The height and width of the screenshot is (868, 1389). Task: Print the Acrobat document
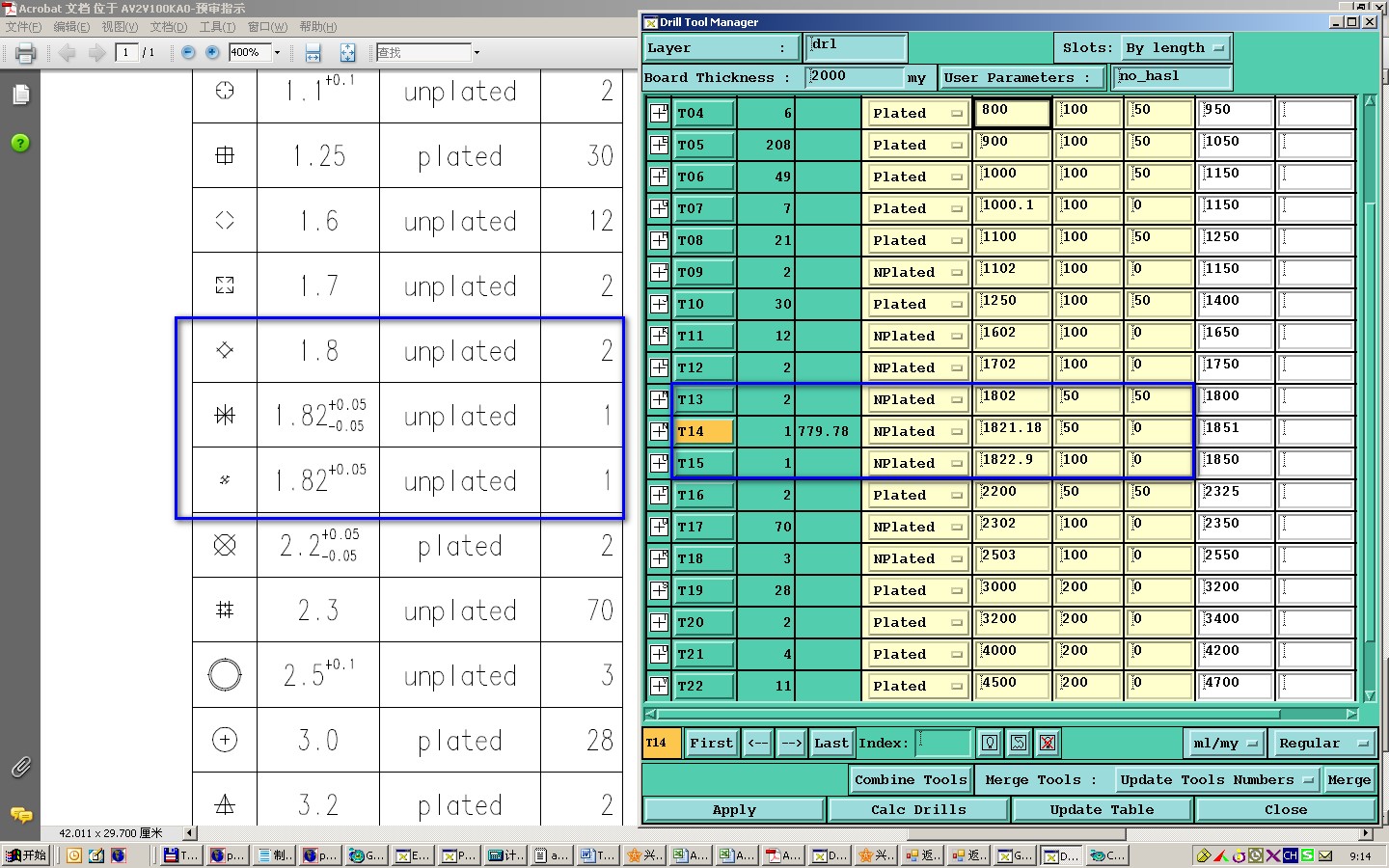pyautogui.click(x=25, y=53)
